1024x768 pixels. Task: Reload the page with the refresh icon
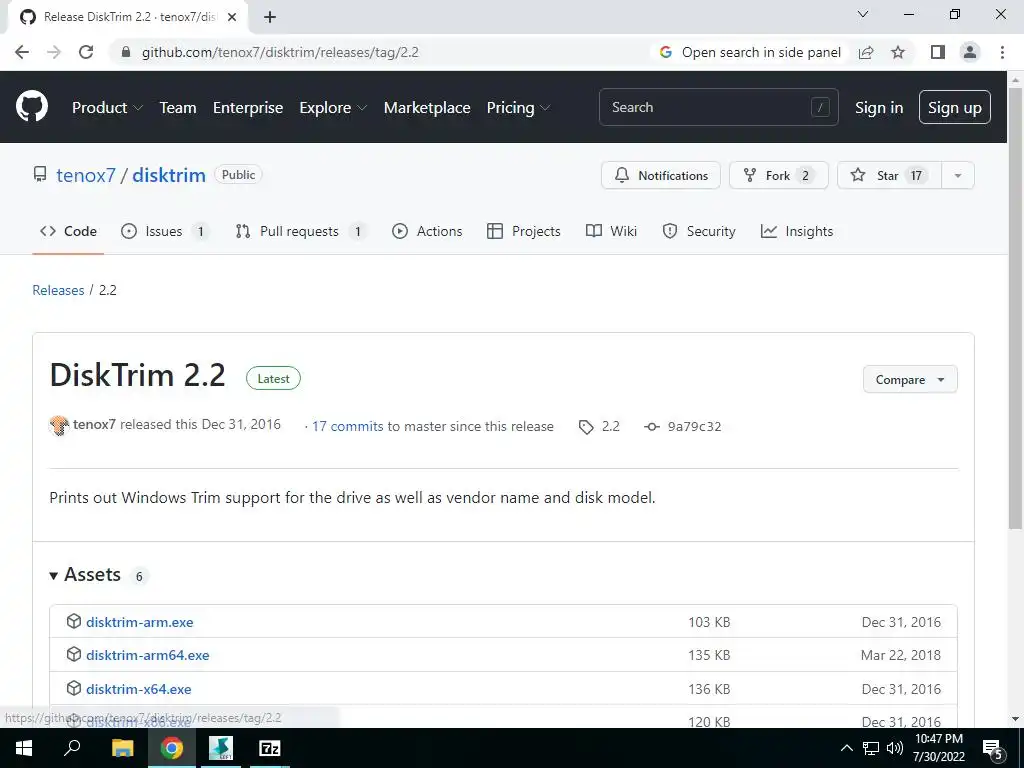[x=86, y=52]
